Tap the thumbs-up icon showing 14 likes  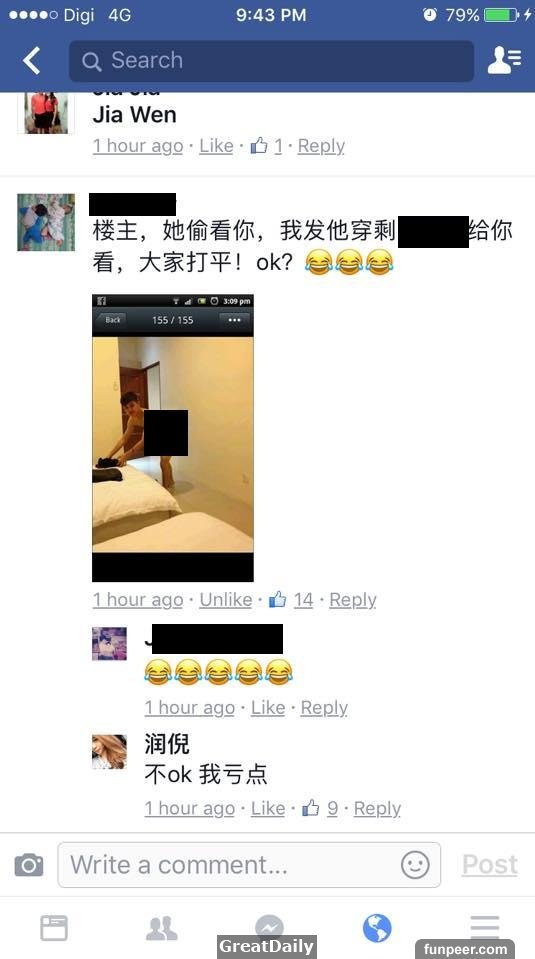tap(278, 599)
